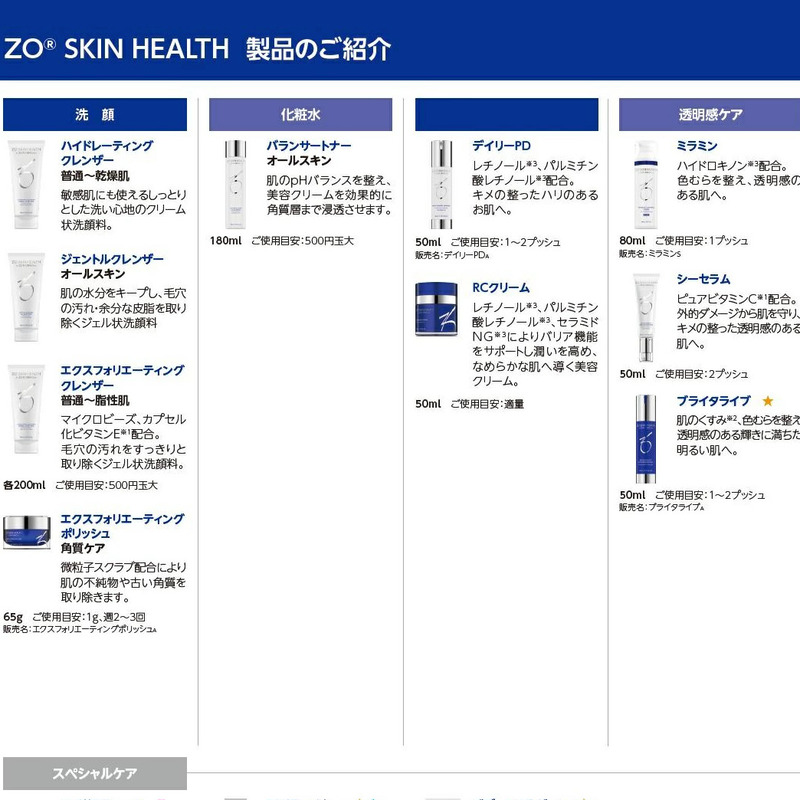Click the シーセラム tube image
The image size is (800, 800).
pyautogui.click(x=646, y=317)
